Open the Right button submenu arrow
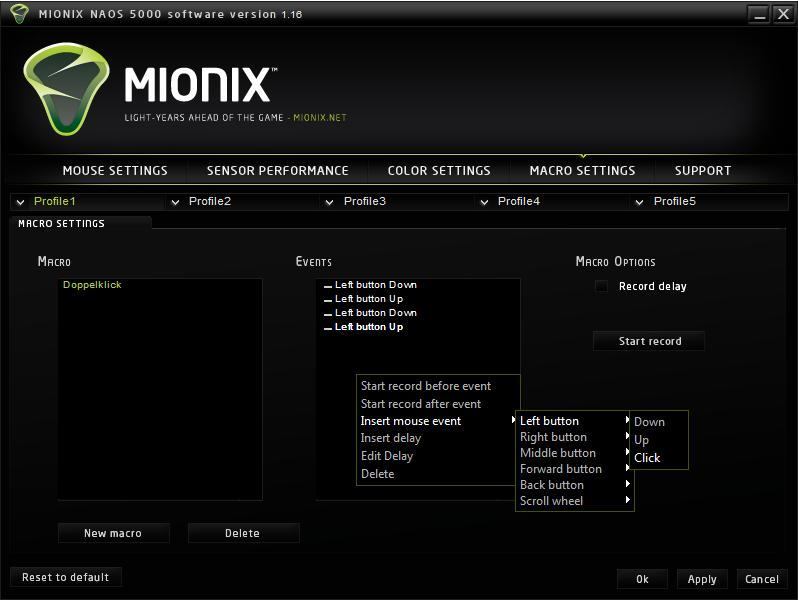The image size is (798, 600). click(628, 436)
